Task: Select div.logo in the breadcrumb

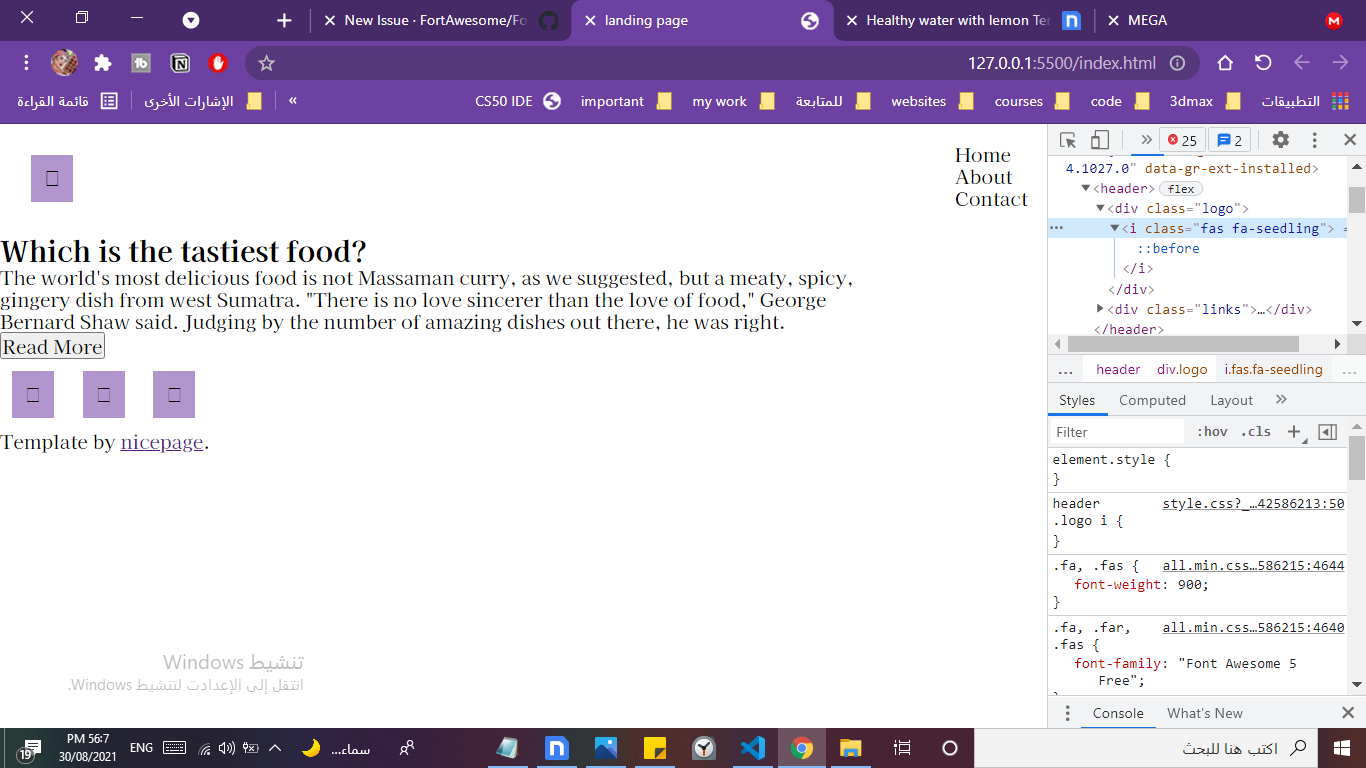Action: [x=1182, y=370]
